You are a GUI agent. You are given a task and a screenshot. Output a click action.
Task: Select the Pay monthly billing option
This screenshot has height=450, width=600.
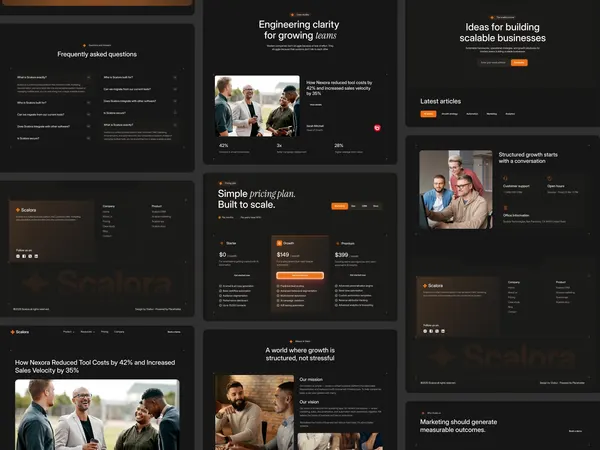[x=226, y=217]
